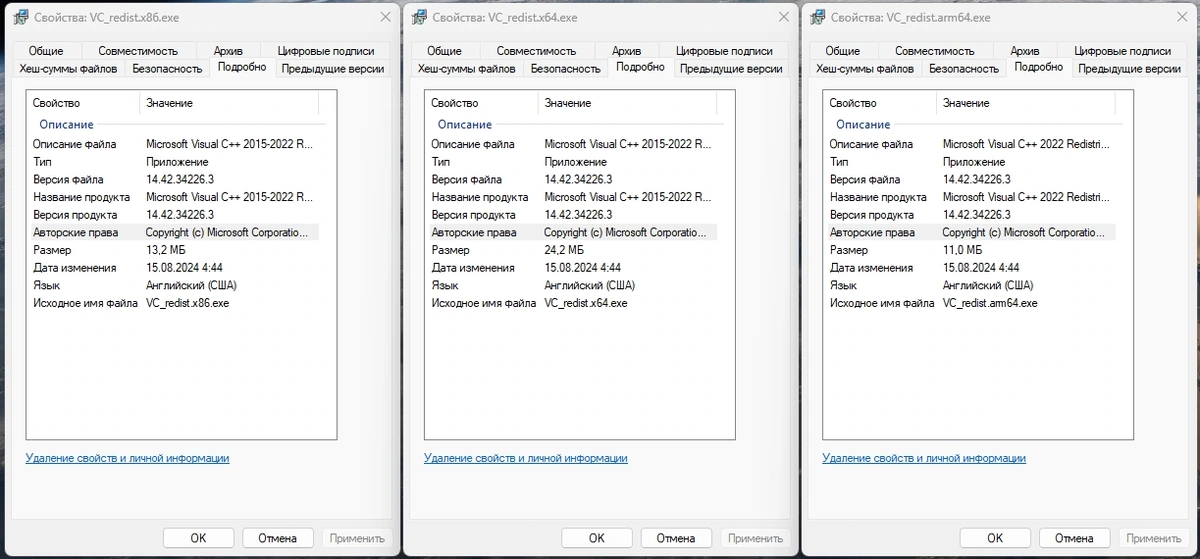The height and width of the screenshot is (559, 1200).
Task: Click OK in the VC_redist.arm64.exe window
Action: tap(995, 537)
